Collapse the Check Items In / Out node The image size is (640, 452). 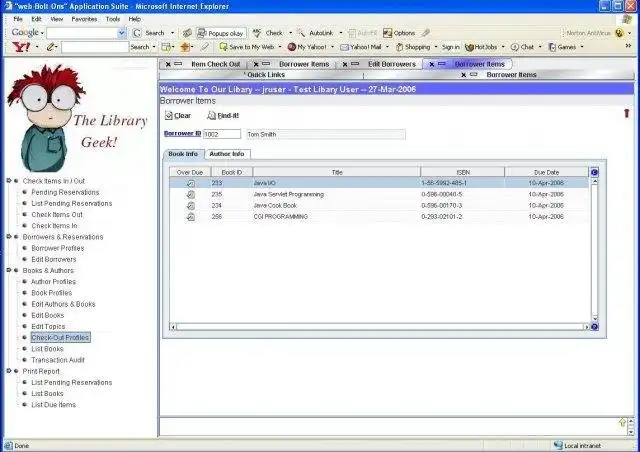coord(9,180)
